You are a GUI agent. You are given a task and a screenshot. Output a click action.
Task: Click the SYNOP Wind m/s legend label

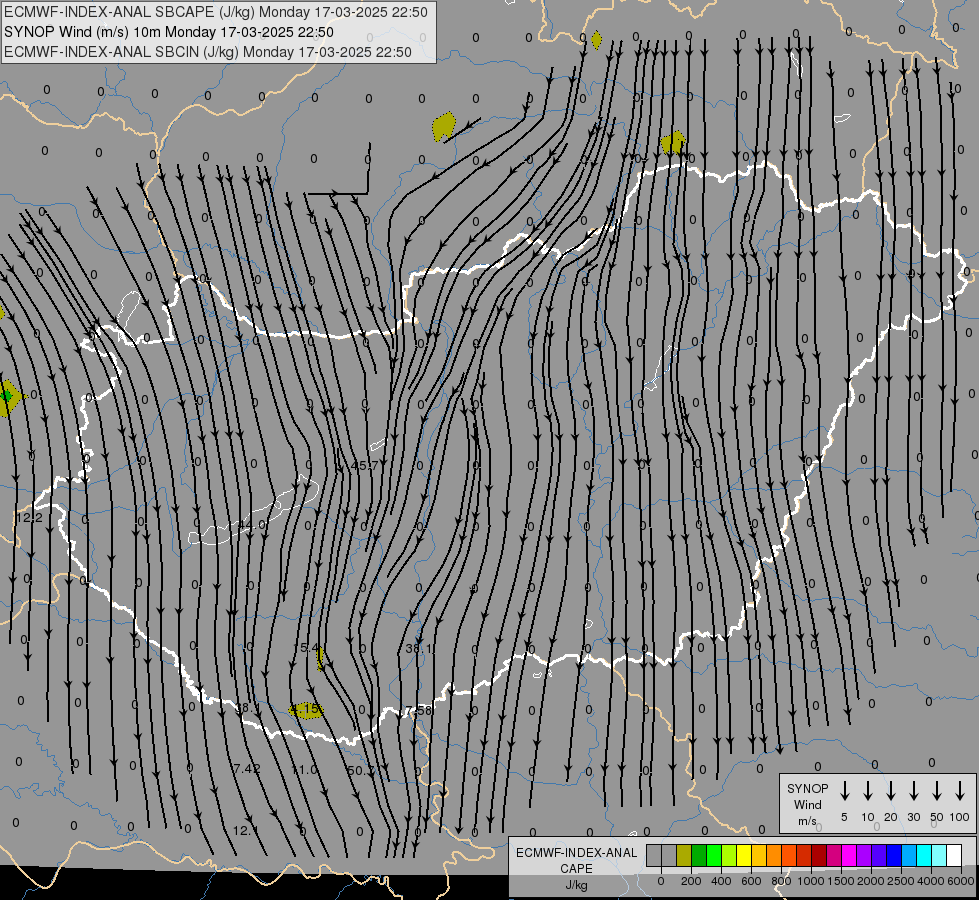[807, 804]
